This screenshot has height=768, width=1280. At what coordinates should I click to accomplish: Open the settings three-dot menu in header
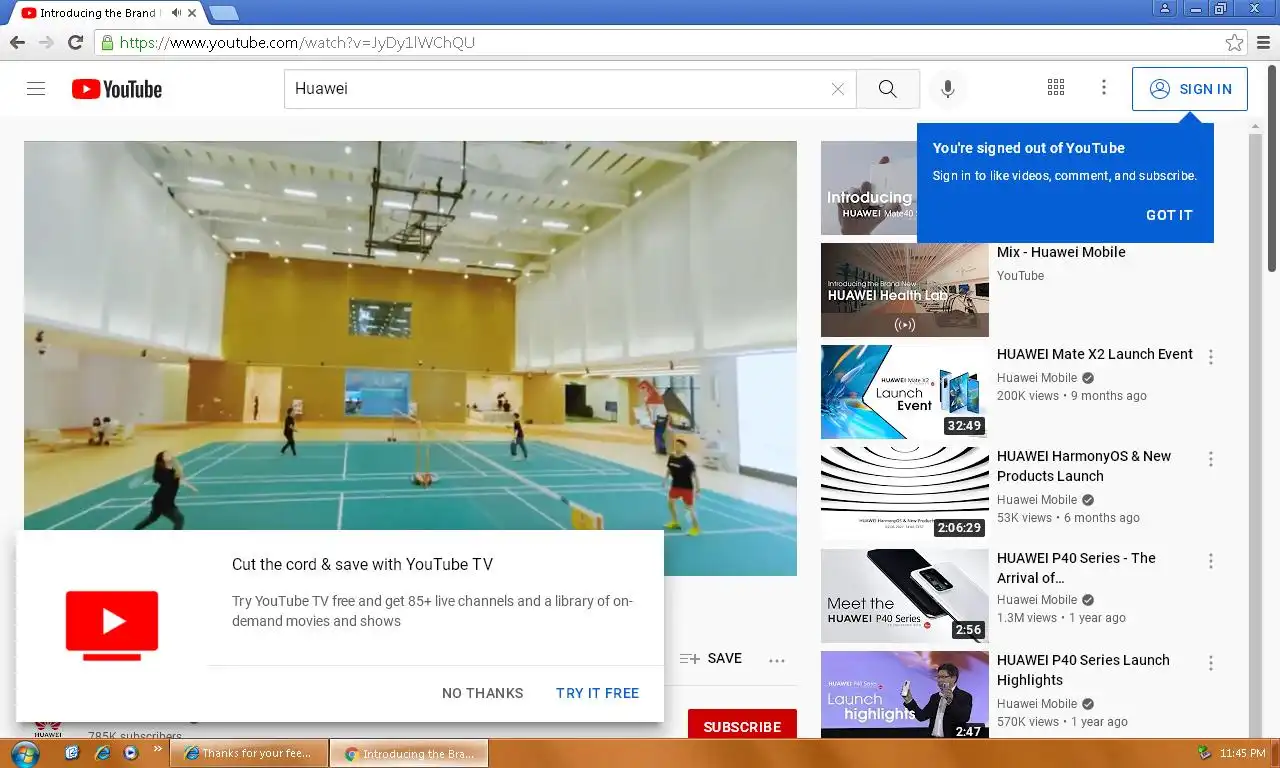[x=1104, y=88]
